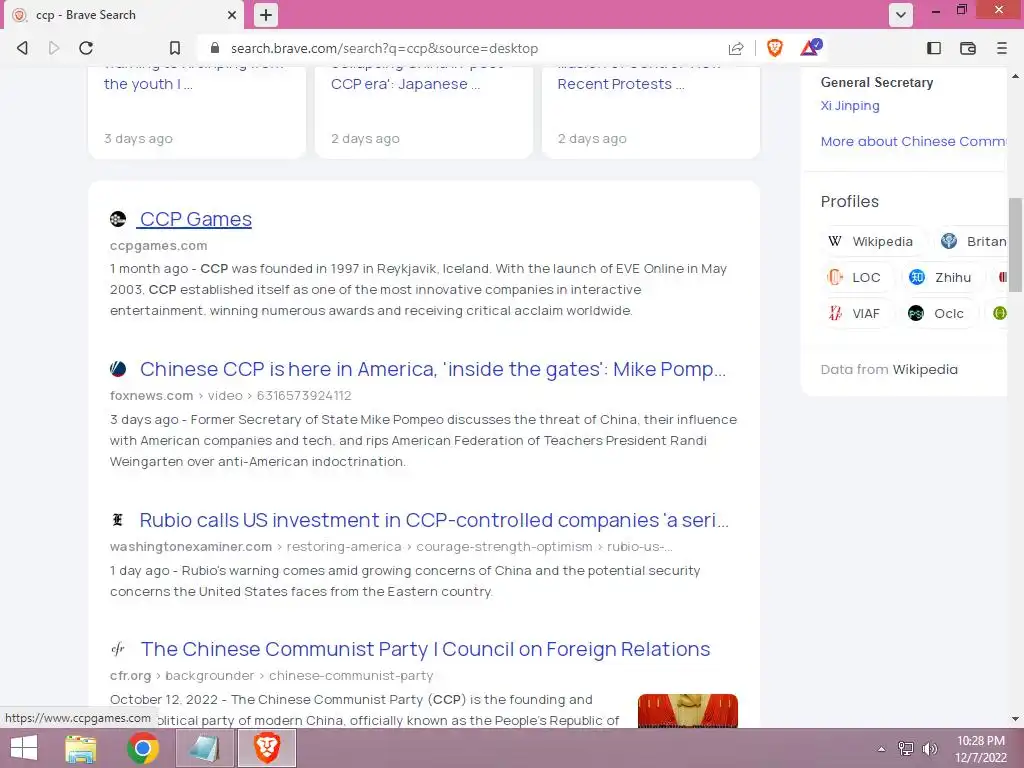Open the network tray icon
The width and height of the screenshot is (1024, 768).
906,749
